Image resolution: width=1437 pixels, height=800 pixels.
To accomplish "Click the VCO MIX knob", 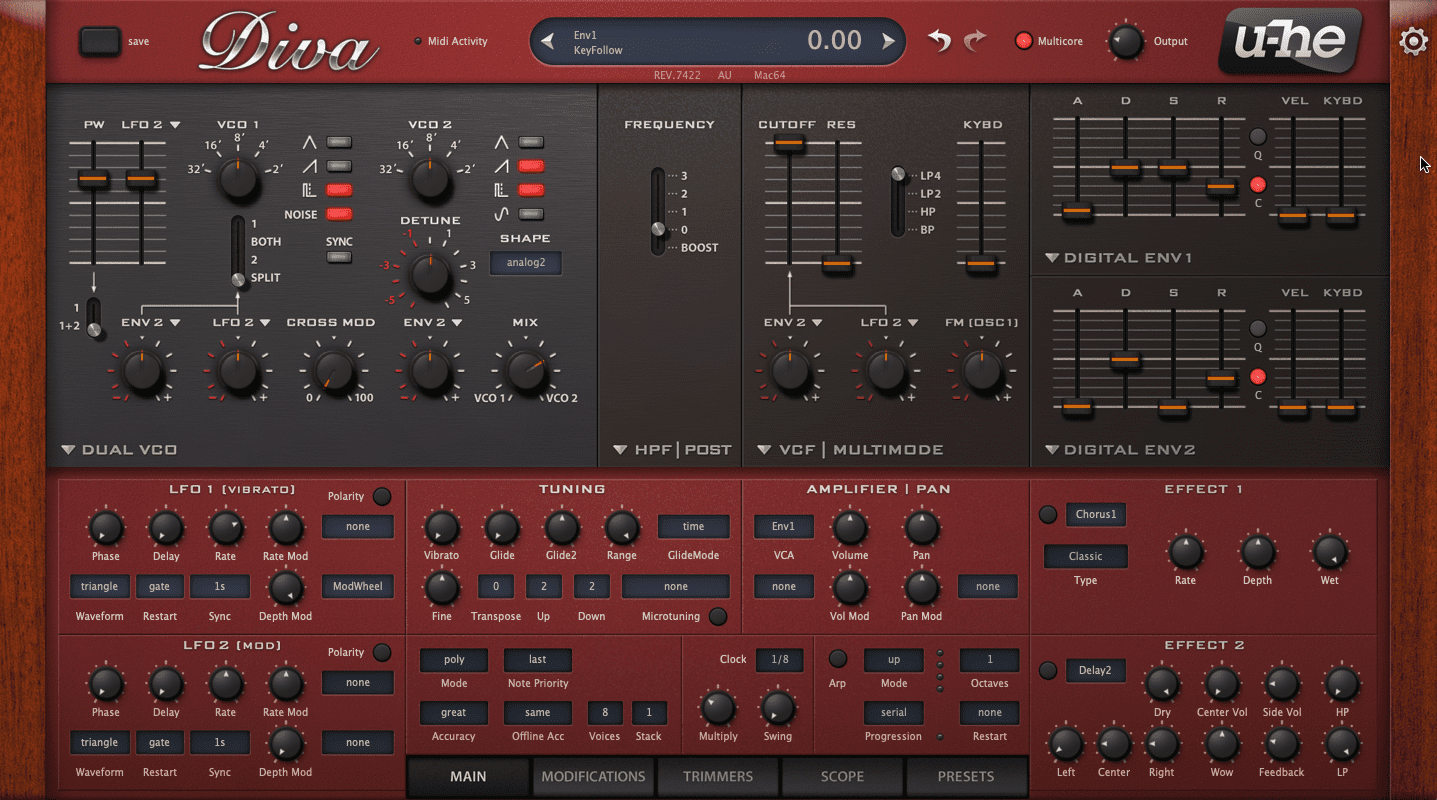I will [x=526, y=371].
